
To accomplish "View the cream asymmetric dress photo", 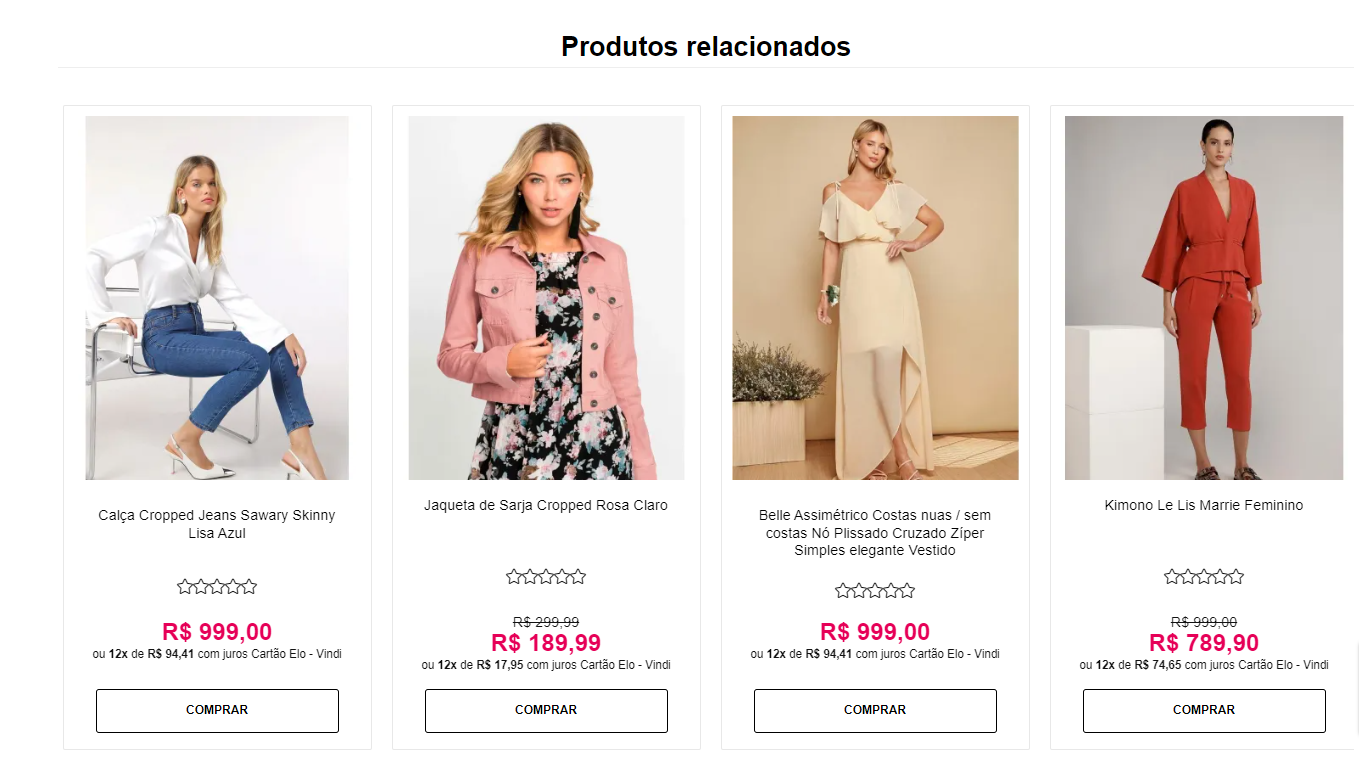I will point(875,298).
